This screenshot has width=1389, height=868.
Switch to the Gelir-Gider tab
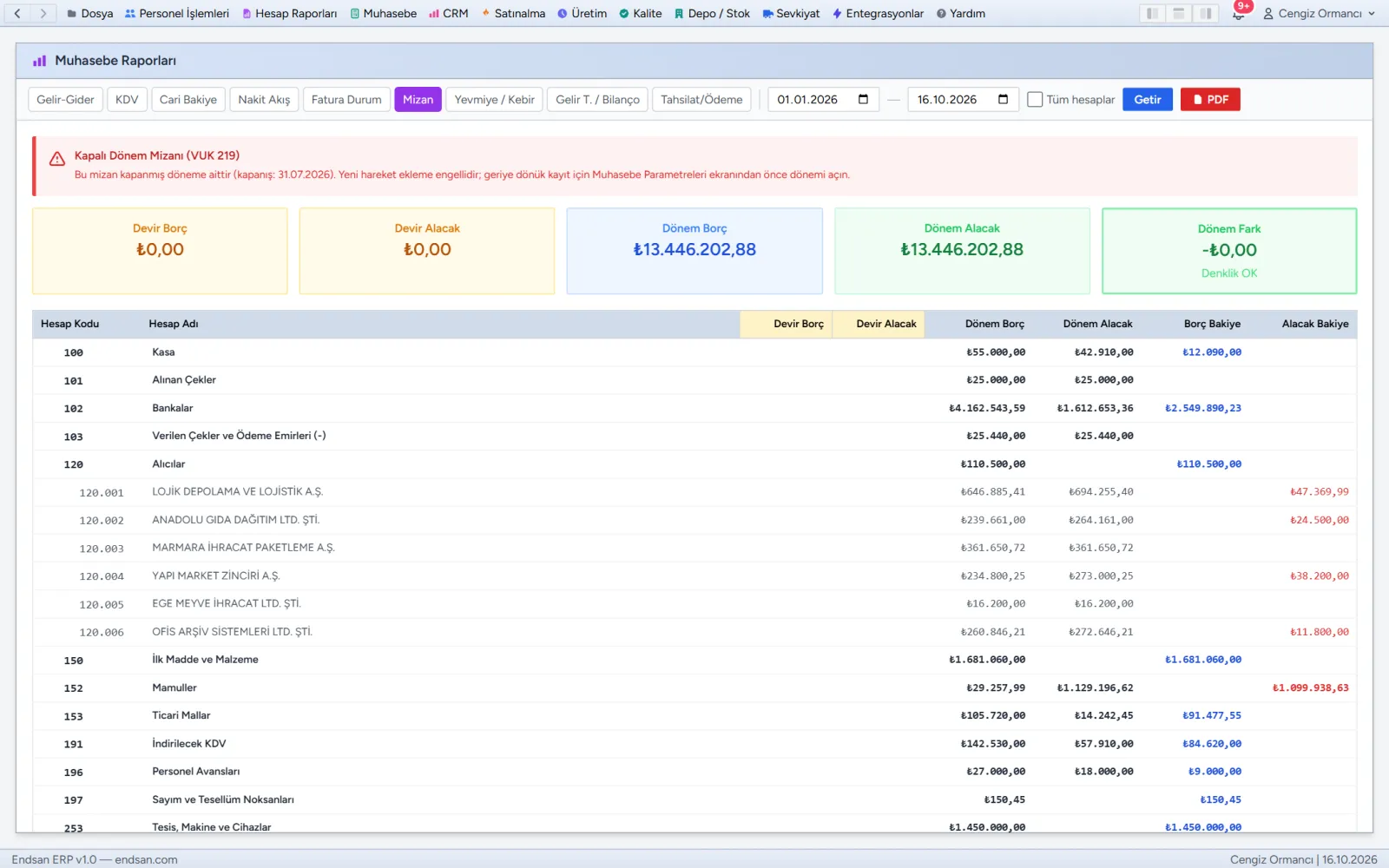click(x=65, y=100)
